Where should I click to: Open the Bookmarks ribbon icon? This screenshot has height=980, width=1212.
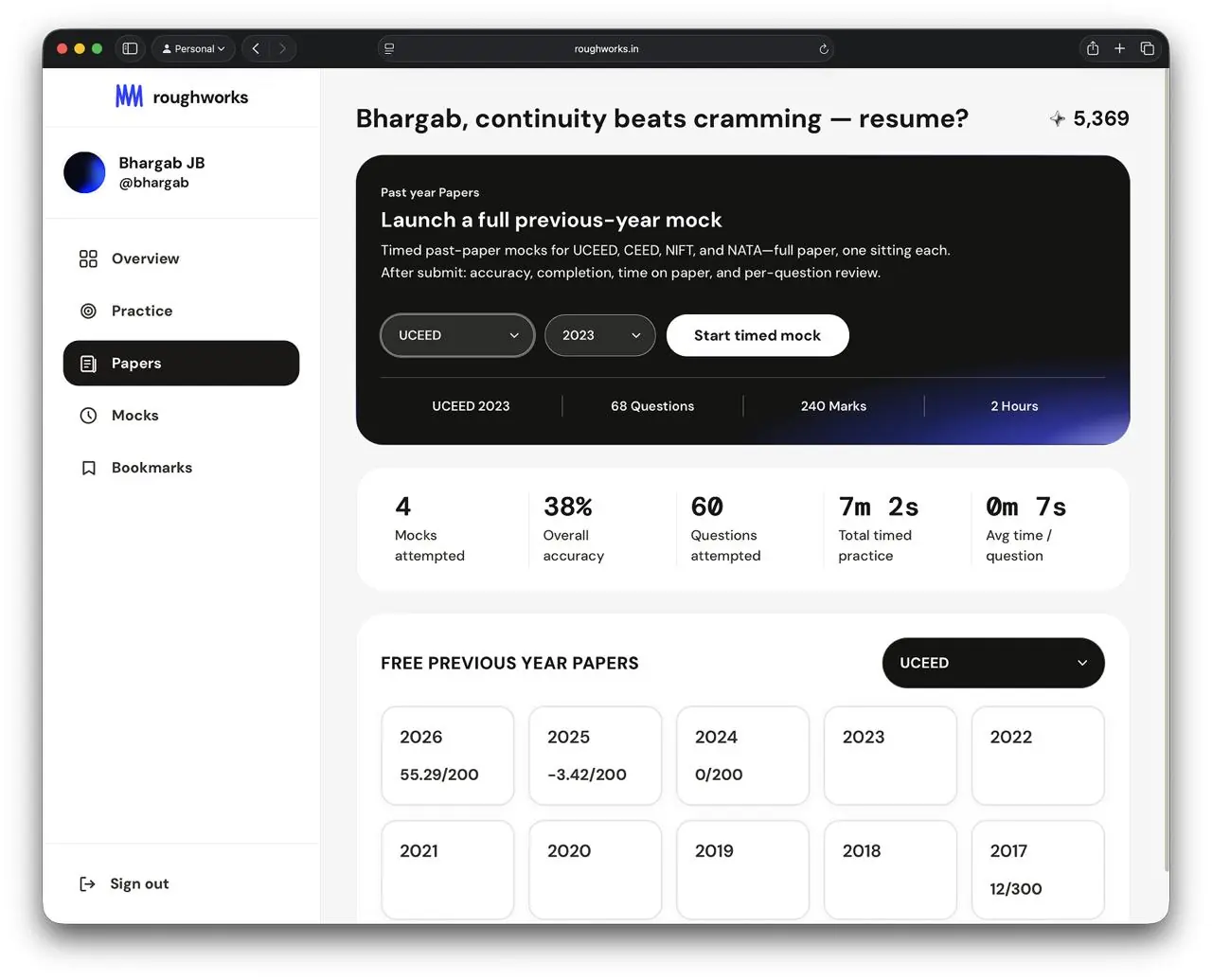[88, 468]
